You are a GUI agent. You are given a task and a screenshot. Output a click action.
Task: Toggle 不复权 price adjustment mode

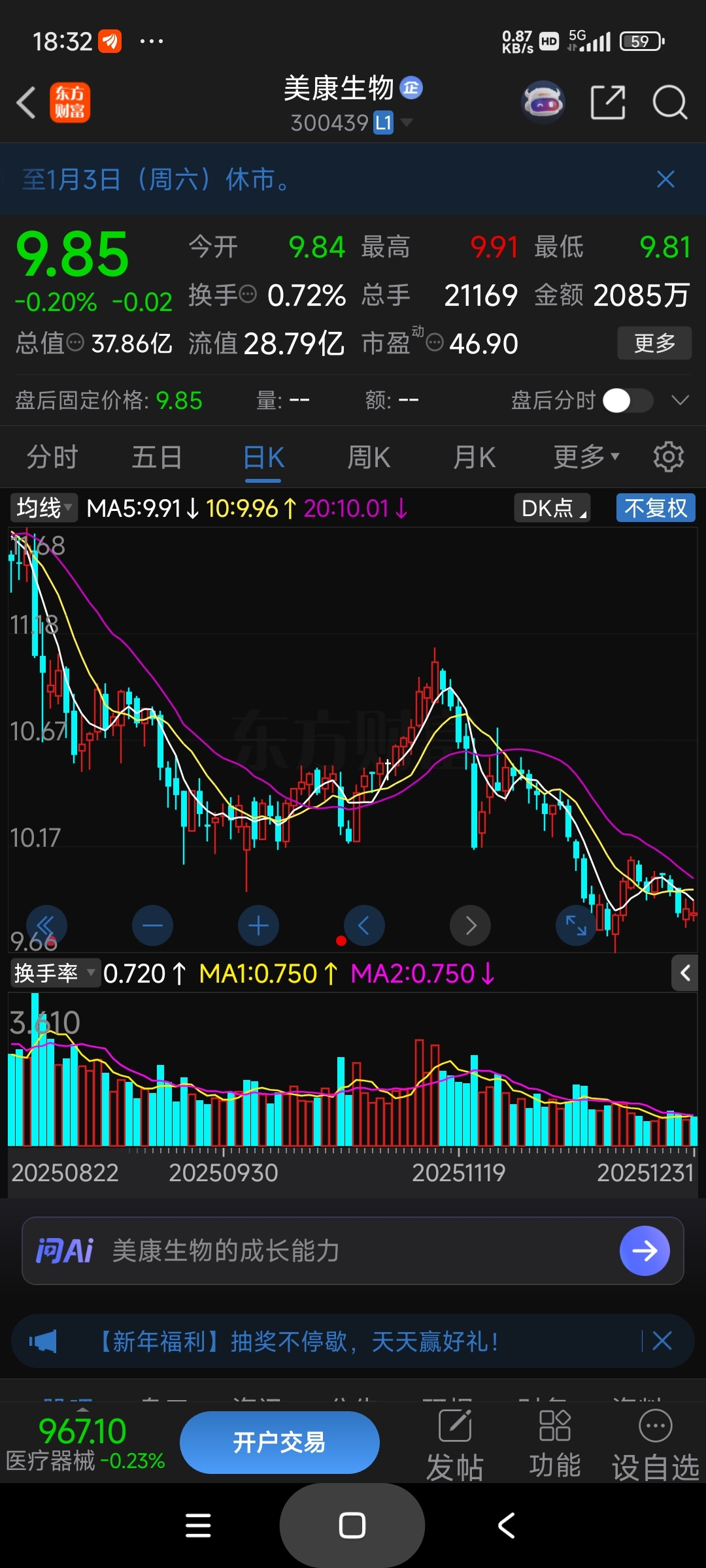[x=655, y=508]
